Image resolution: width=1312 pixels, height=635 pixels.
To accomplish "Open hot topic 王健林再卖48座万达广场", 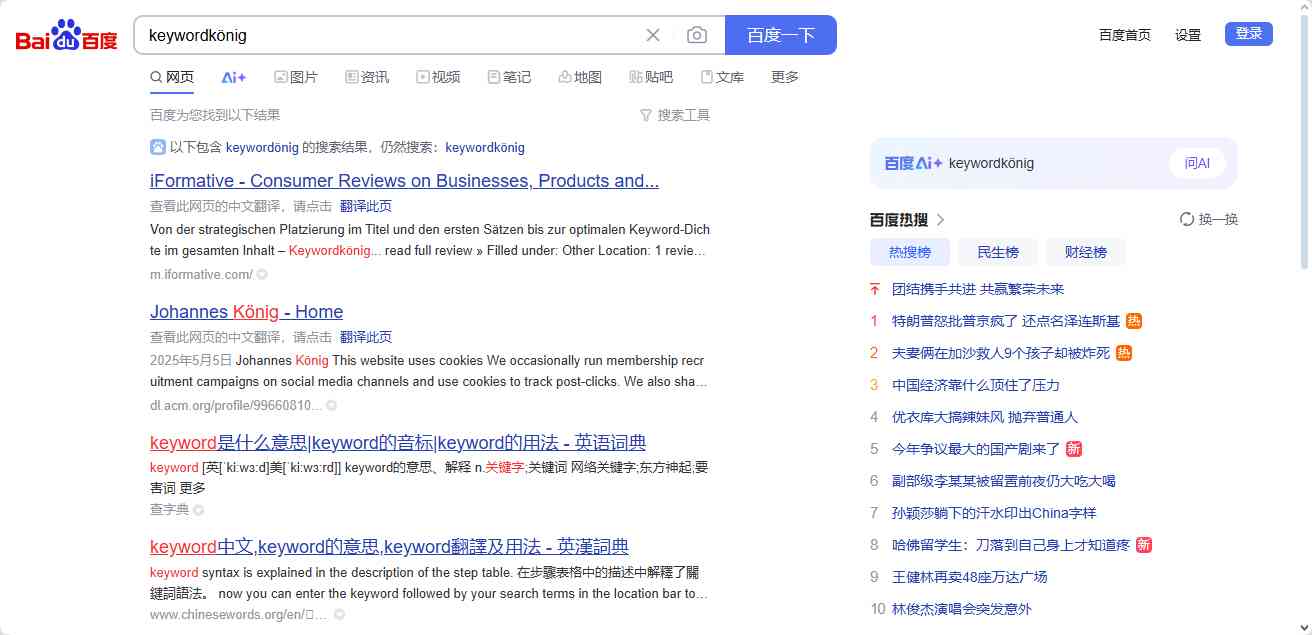I will 970,577.
